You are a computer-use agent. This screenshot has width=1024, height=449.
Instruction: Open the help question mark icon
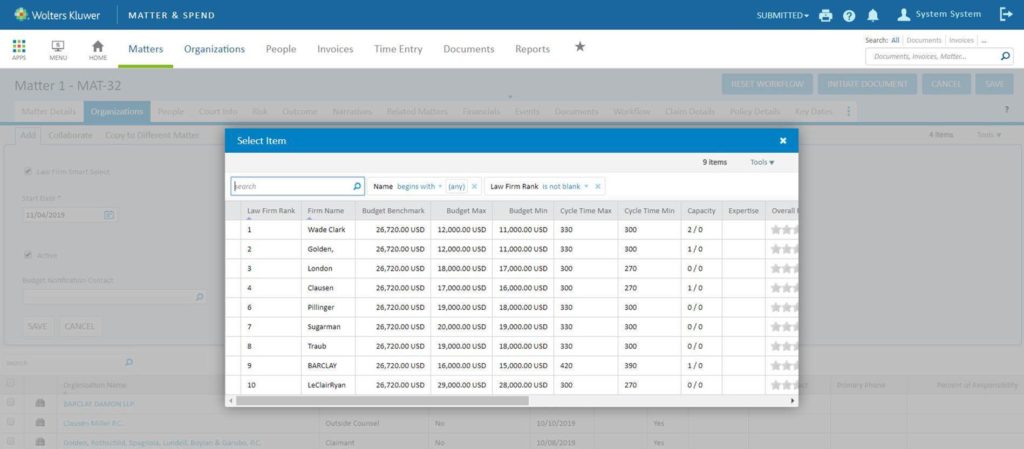tap(849, 15)
